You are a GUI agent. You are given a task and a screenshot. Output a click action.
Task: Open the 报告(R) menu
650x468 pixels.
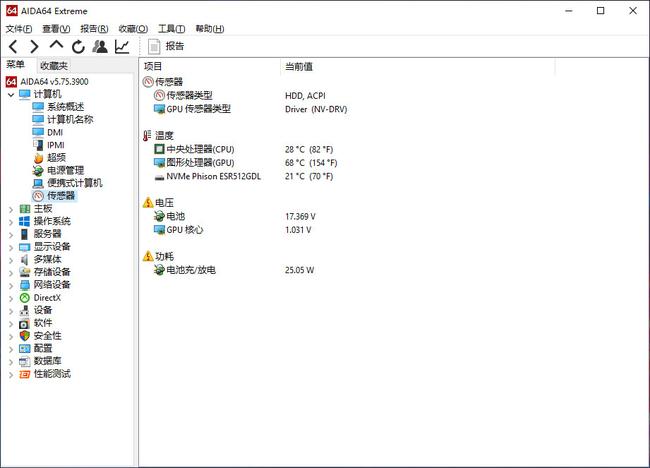pos(94,29)
